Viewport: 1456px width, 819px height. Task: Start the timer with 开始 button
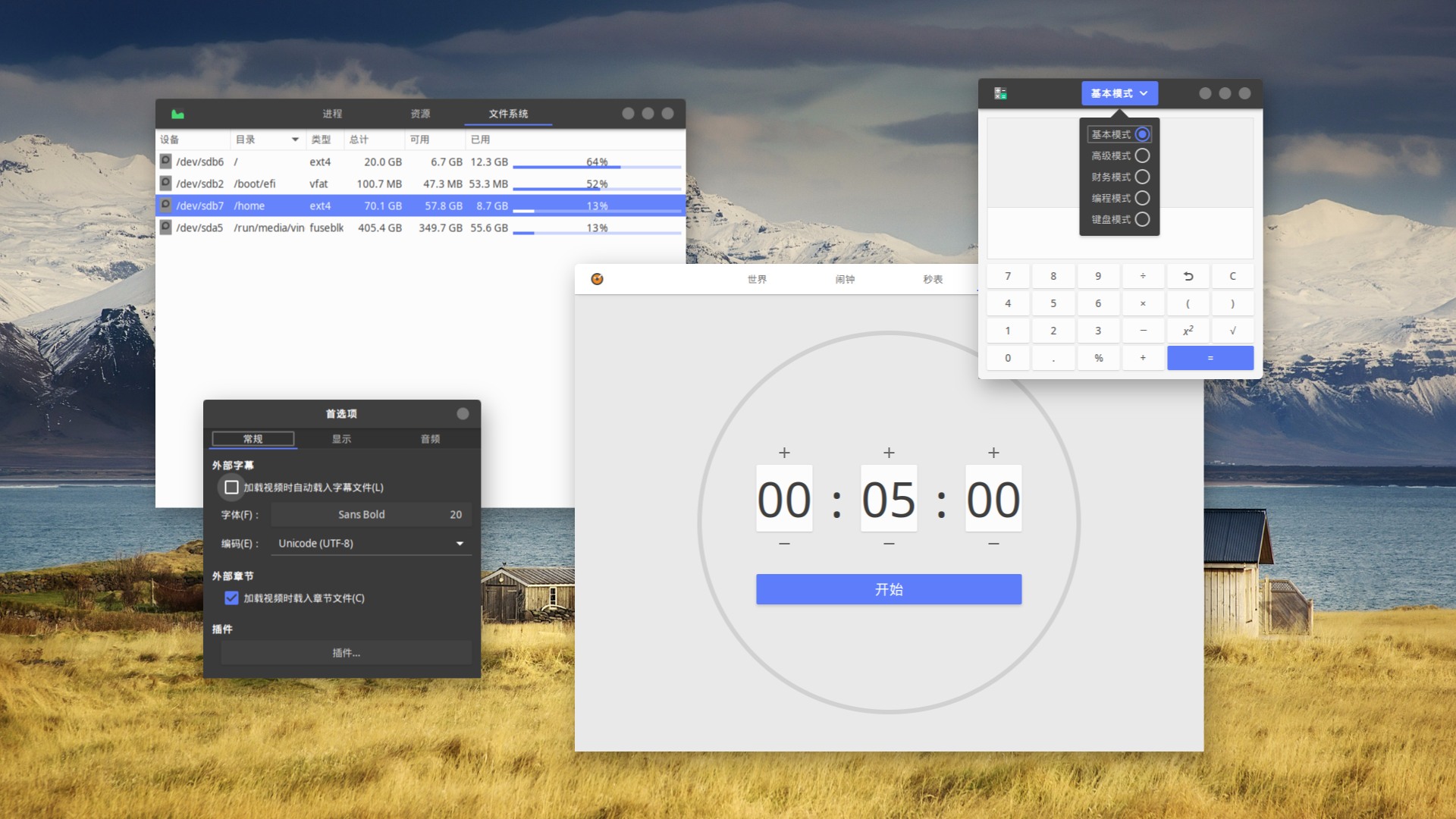click(889, 589)
